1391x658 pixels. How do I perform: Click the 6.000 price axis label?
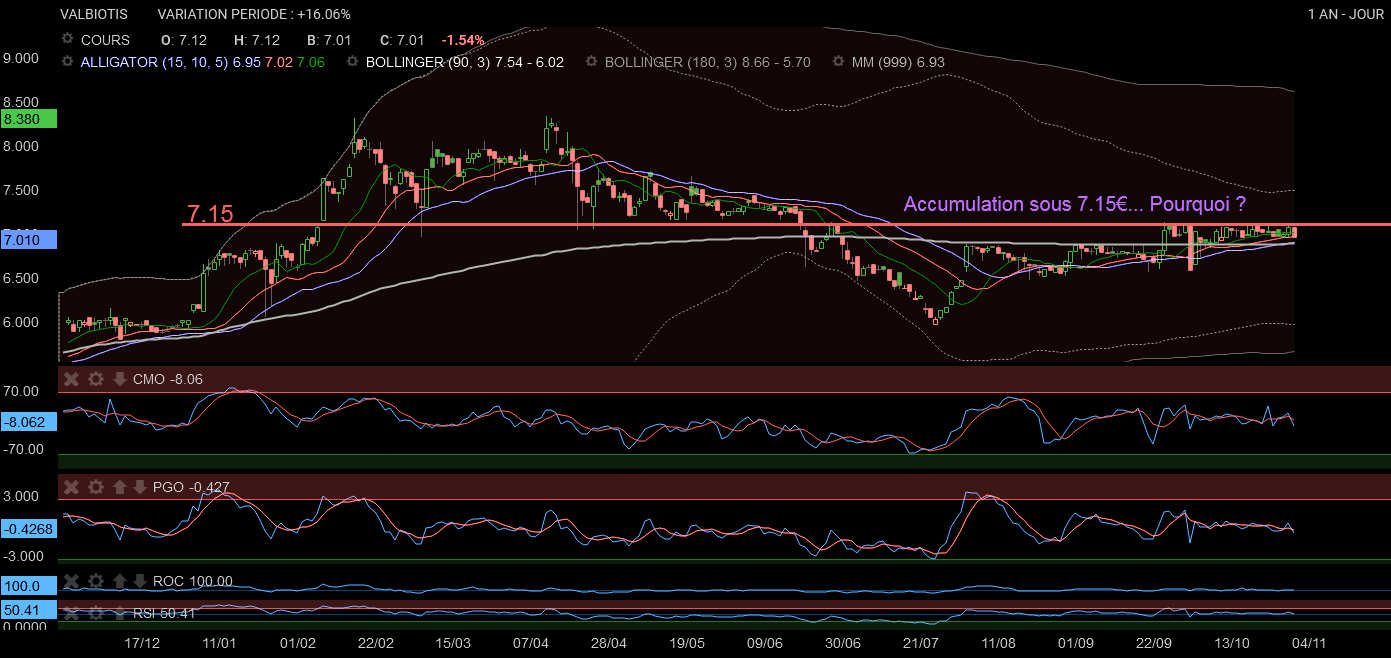coord(22,322)
